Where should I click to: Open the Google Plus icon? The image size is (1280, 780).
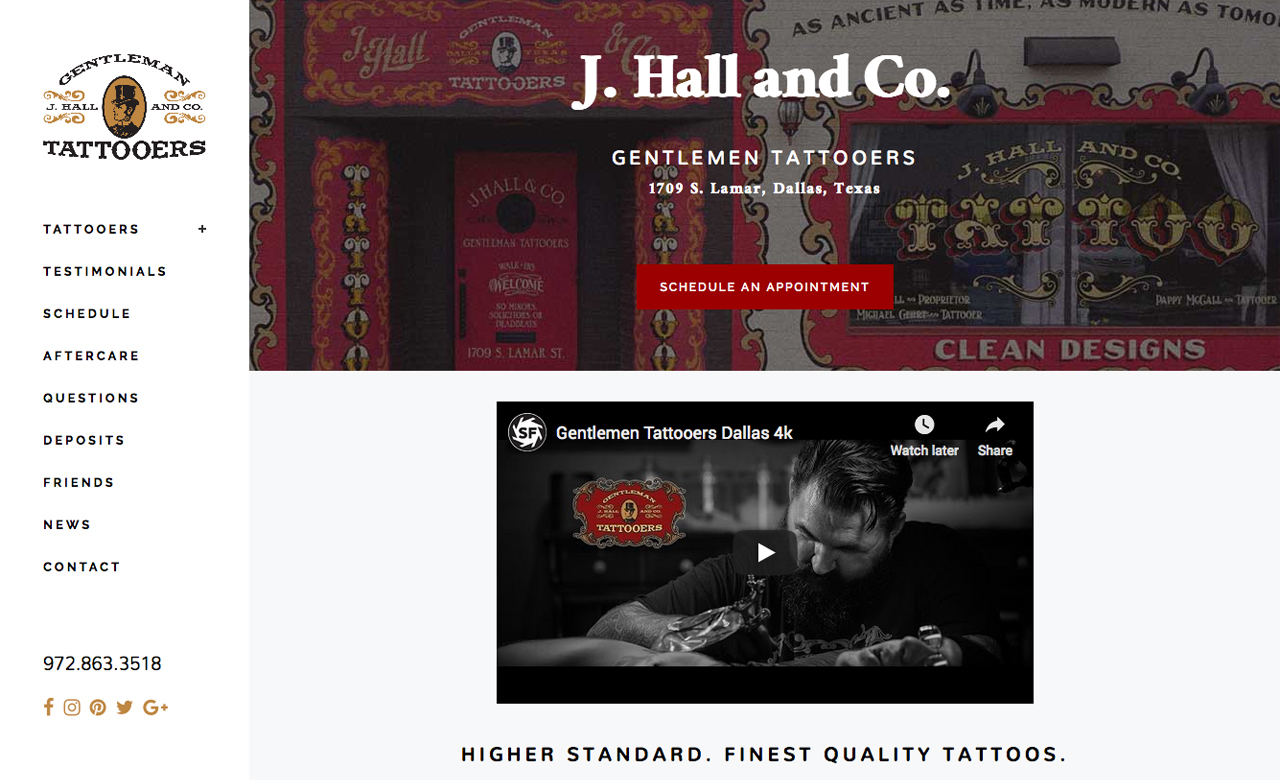(x=155, y=707)
